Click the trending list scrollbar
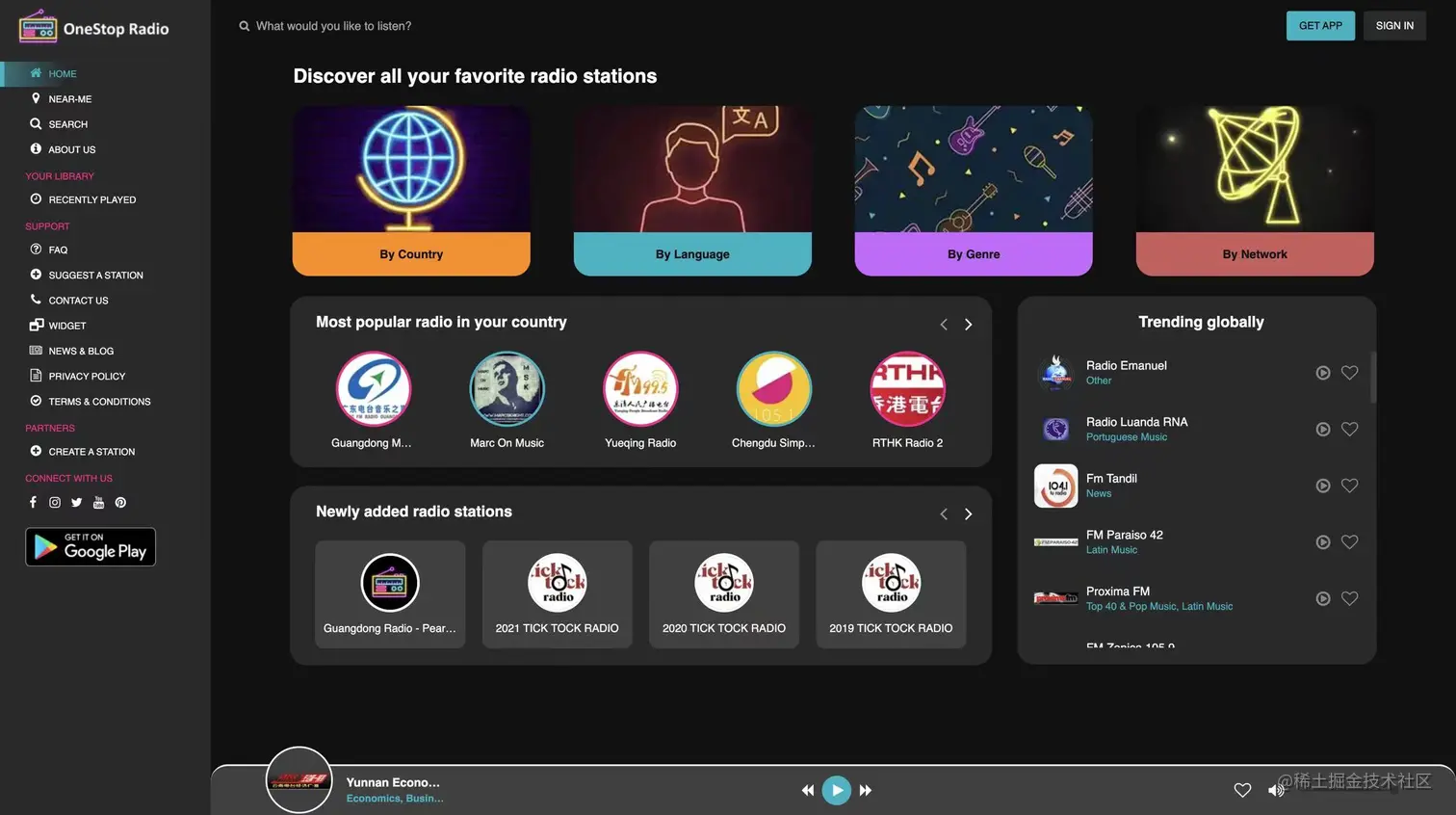 1373,378
